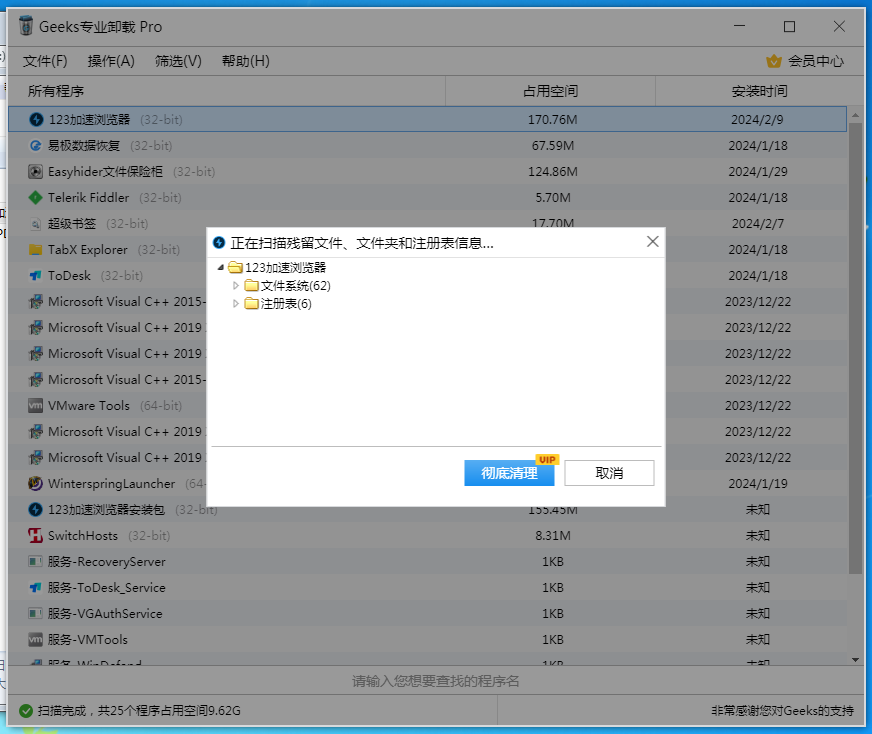Expand the 注册表(6) tree node
This screenshot has height=734, width=872.
tap(236, 304)
